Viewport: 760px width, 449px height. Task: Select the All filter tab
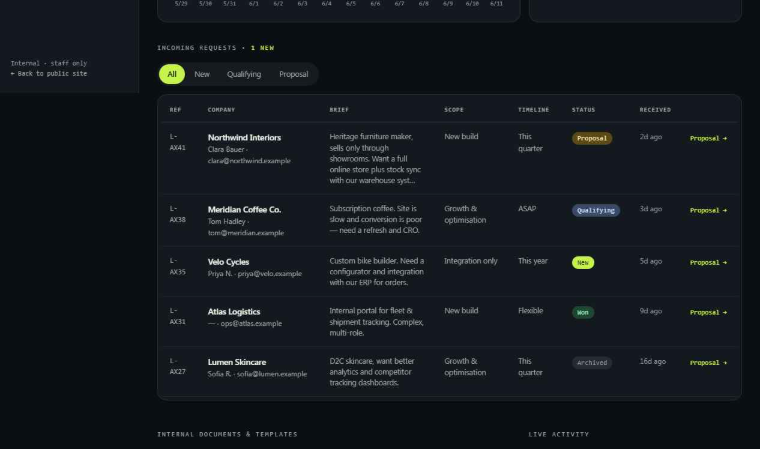point(172,74)
